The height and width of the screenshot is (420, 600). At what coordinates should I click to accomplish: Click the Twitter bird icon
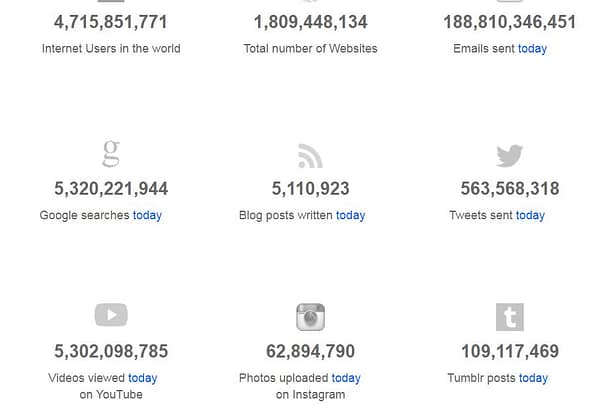click(x=510, y=155)
